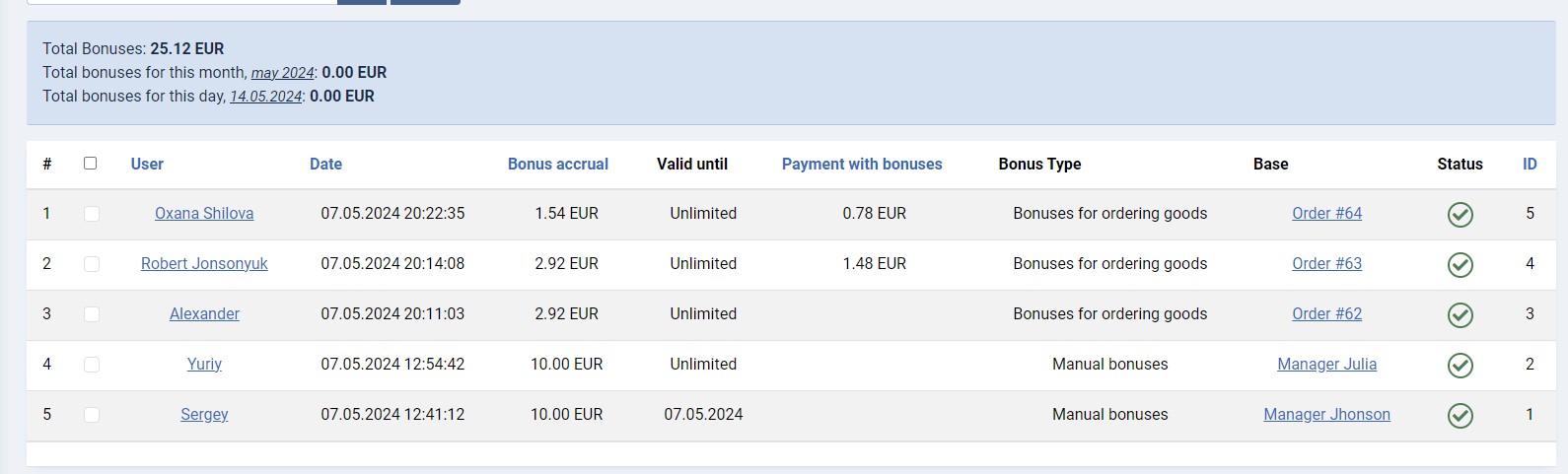Sort table by the User column header
This screenshot has width=1568, height=474.
147,165
